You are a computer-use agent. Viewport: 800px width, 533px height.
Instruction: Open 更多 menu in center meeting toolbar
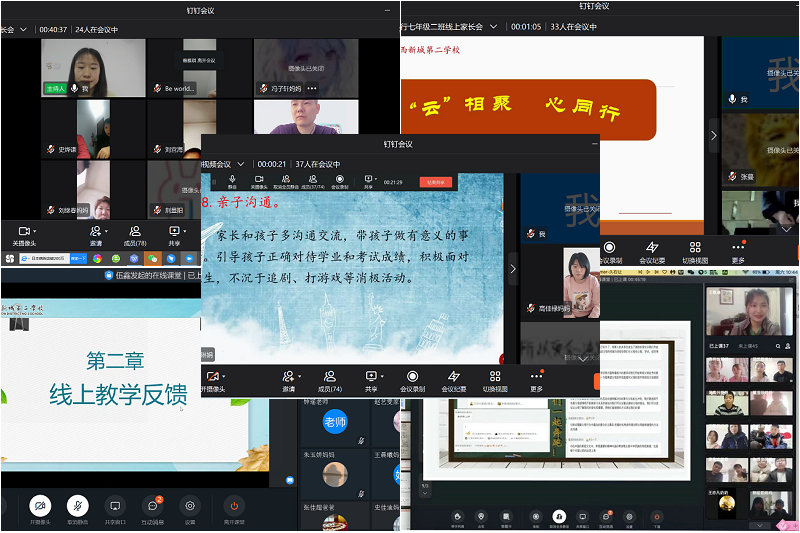pyautogui.click(x=537, y=380)
